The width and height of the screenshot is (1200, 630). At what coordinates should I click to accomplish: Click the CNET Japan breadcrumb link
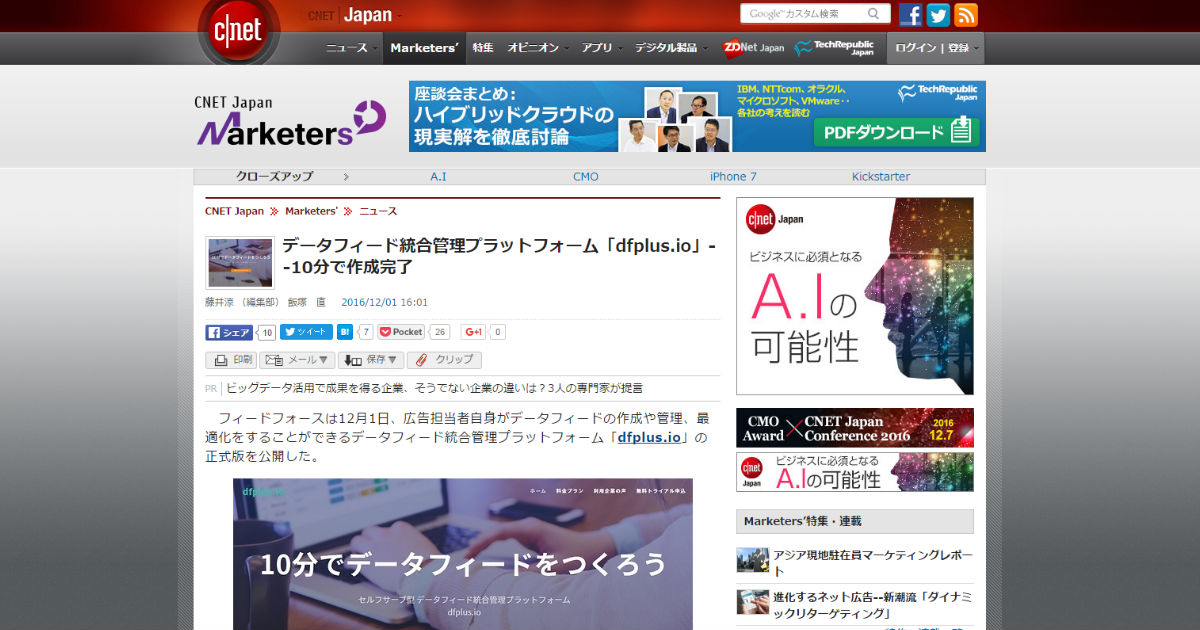(234, 211)
